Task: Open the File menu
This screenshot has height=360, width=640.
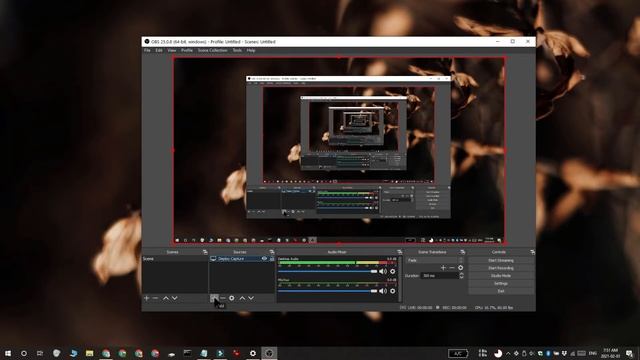Action: 147,50
